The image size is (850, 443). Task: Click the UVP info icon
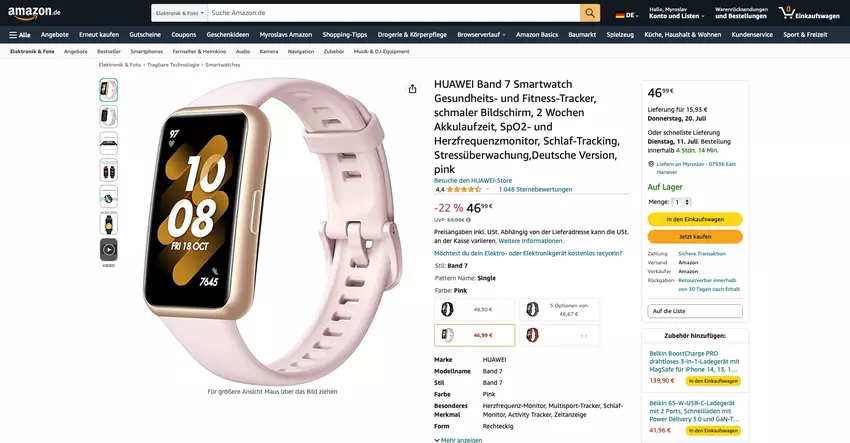pyautogui.click(x=468, y=220)
